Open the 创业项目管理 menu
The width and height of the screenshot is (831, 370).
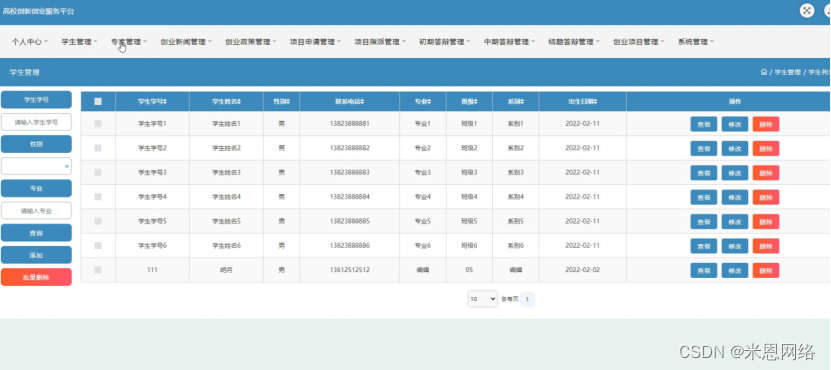coord(639,41)
